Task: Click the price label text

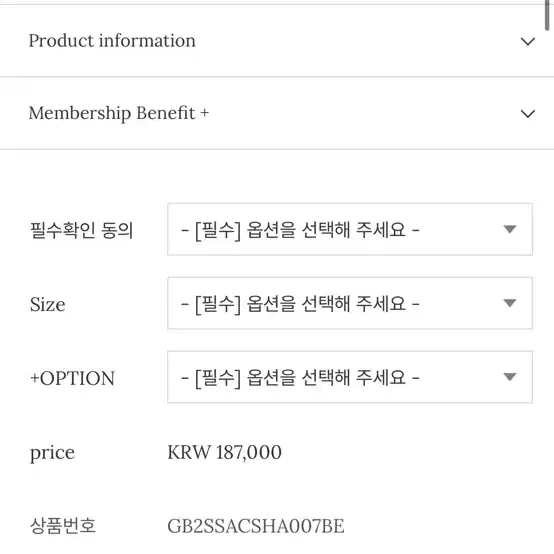Action: click(x=52, y=453)
